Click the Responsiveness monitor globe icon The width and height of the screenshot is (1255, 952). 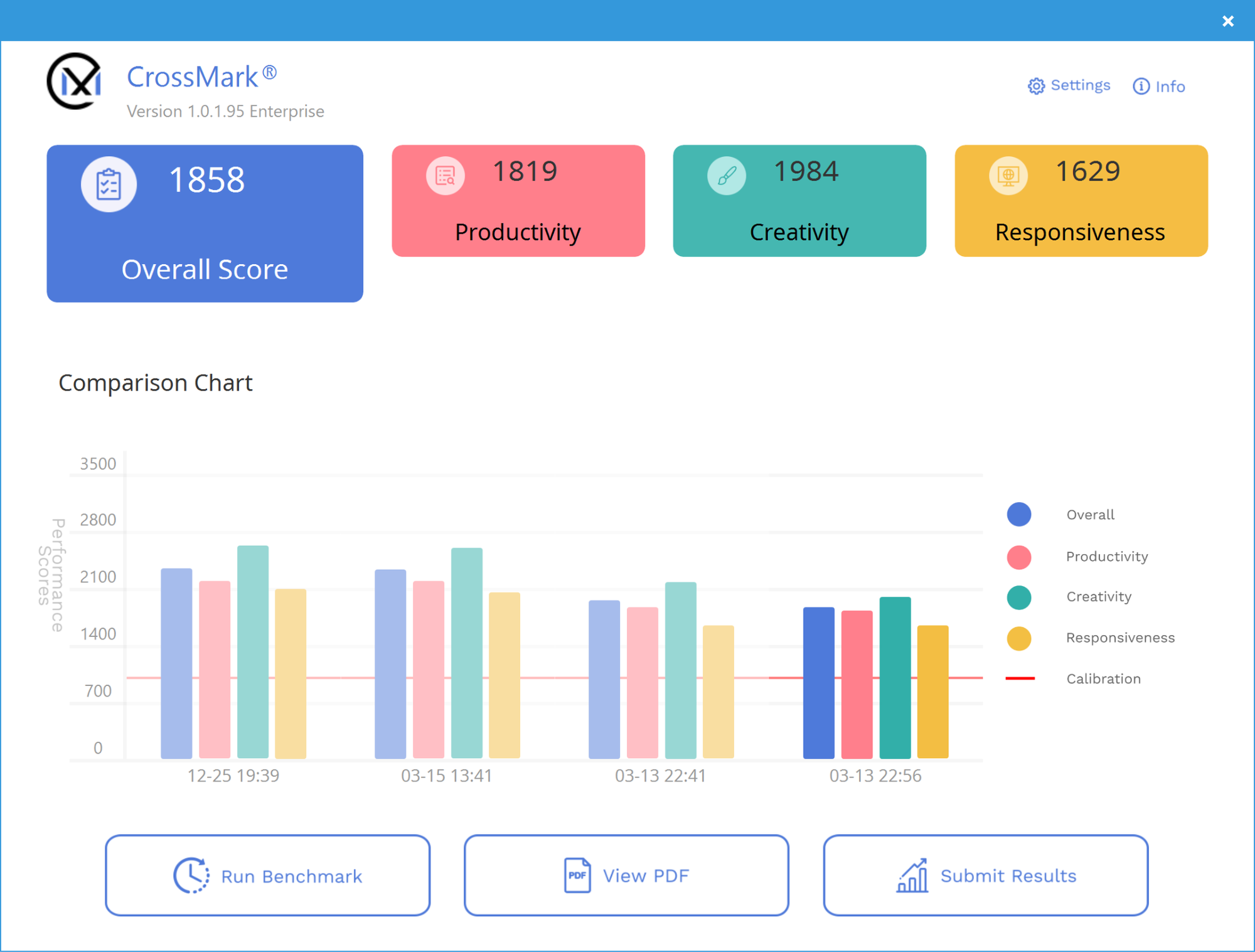coord(1008,176)
